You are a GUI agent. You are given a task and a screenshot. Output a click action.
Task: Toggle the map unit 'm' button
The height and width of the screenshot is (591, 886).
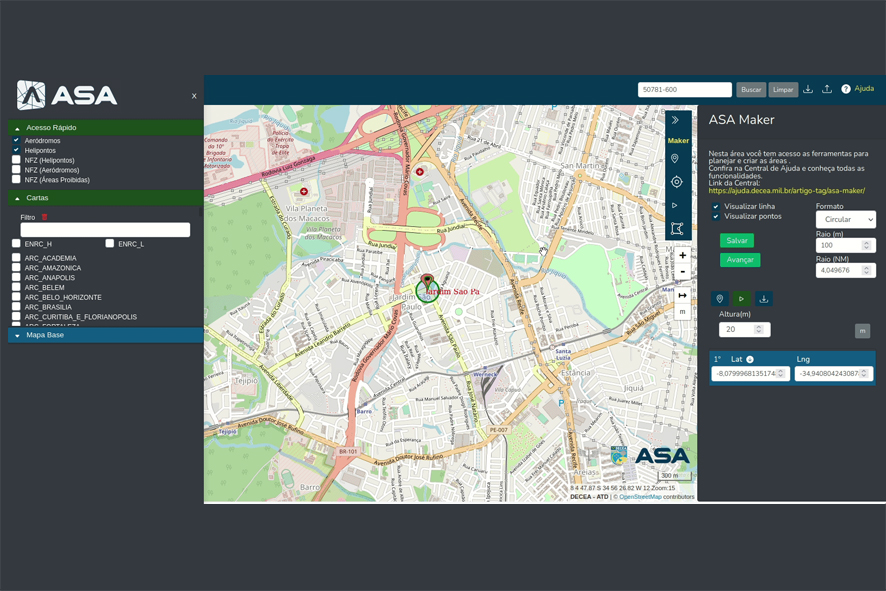[683, 312]
